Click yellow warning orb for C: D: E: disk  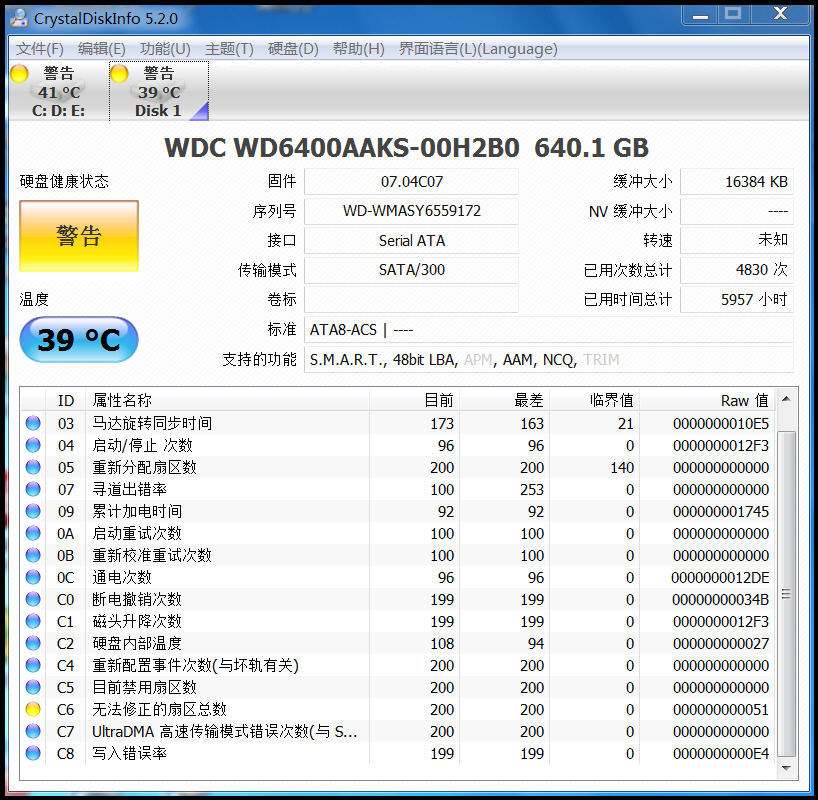point(19,74)
